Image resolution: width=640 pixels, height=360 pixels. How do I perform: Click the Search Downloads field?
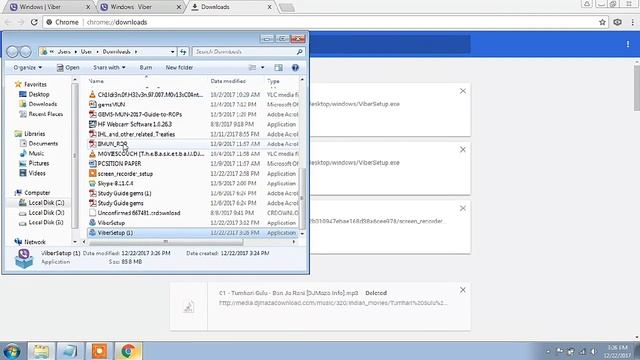pos(248,52)
